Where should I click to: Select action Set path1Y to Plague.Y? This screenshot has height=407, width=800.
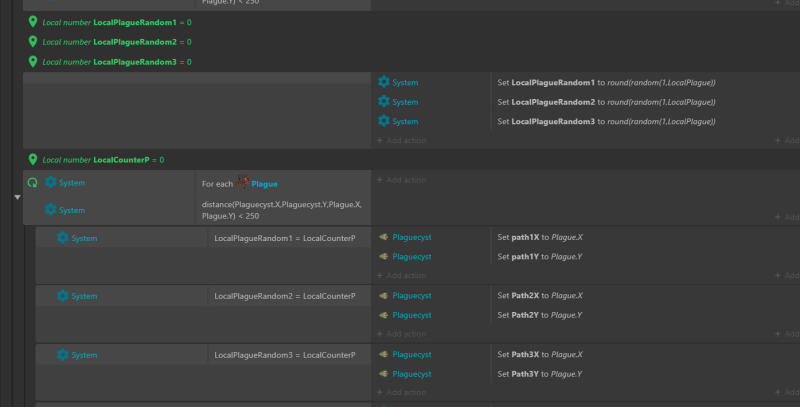540,257
